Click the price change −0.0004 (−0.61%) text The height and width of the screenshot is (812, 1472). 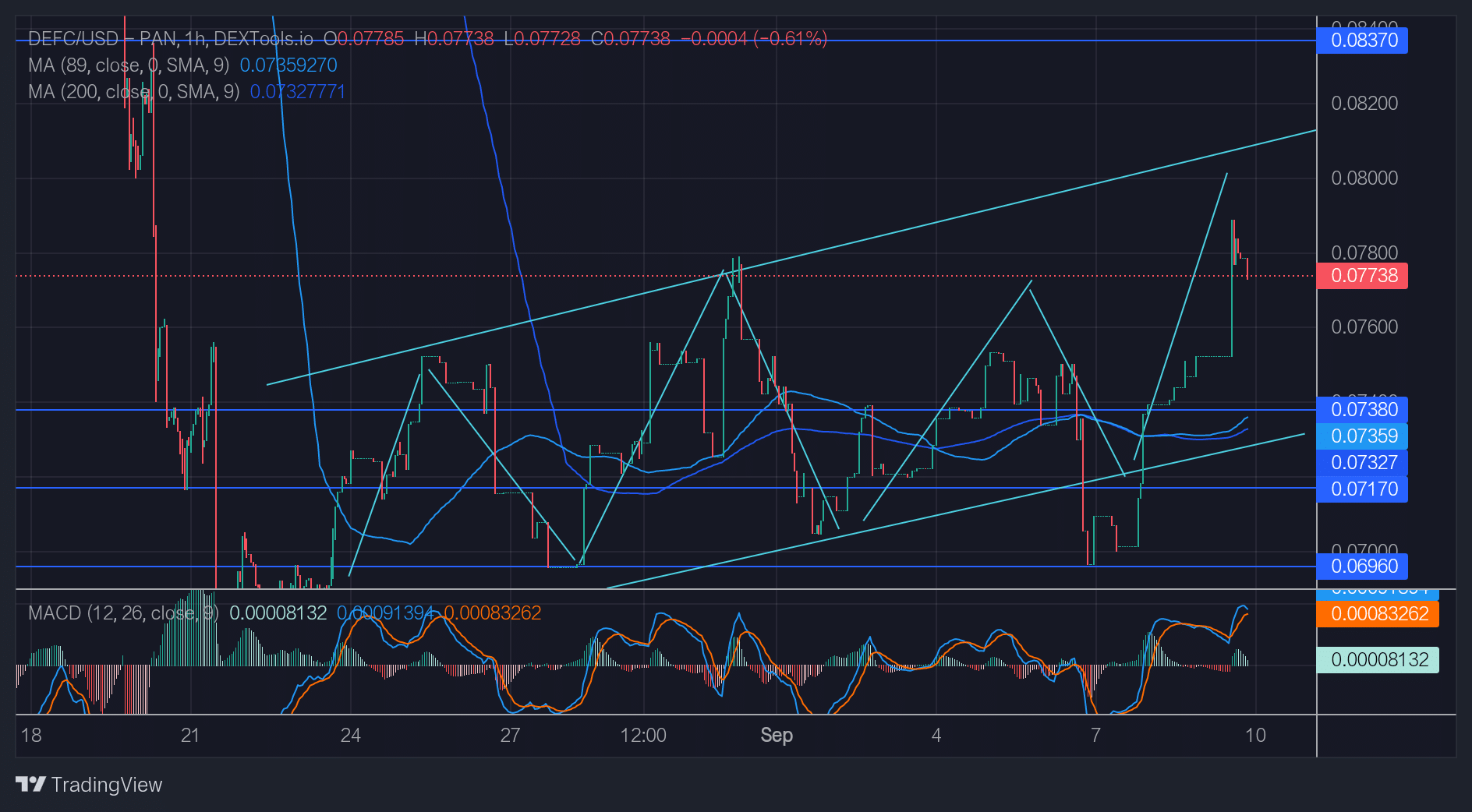tap(754, 38)
